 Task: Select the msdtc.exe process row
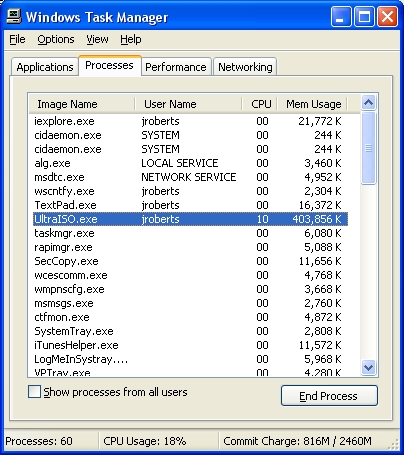(190, 177)
